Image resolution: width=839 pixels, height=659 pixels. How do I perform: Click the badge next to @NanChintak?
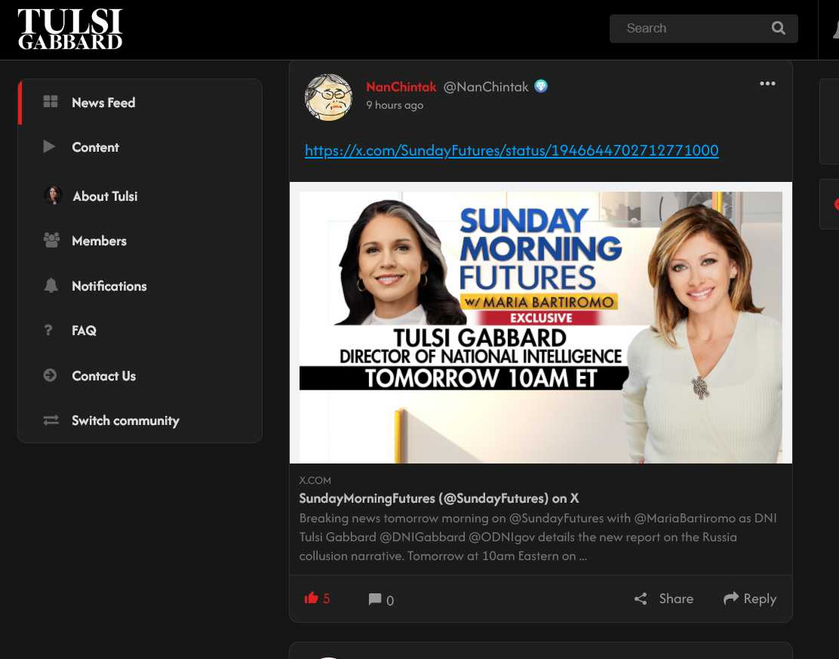[x=541, y=86]
